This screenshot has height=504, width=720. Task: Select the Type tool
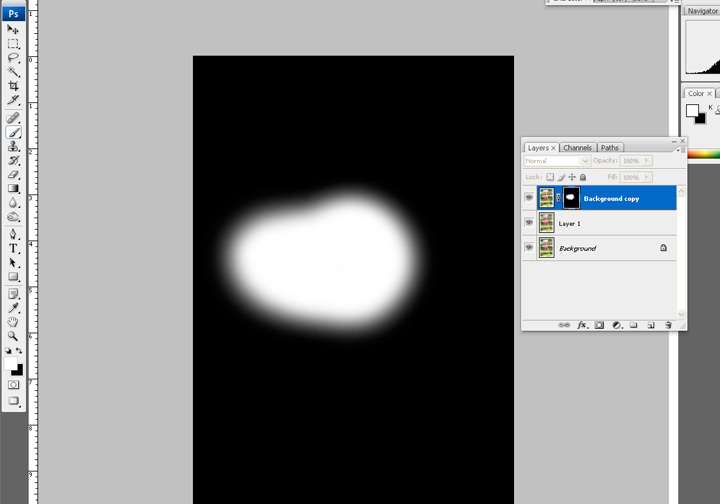pos(14,248)
